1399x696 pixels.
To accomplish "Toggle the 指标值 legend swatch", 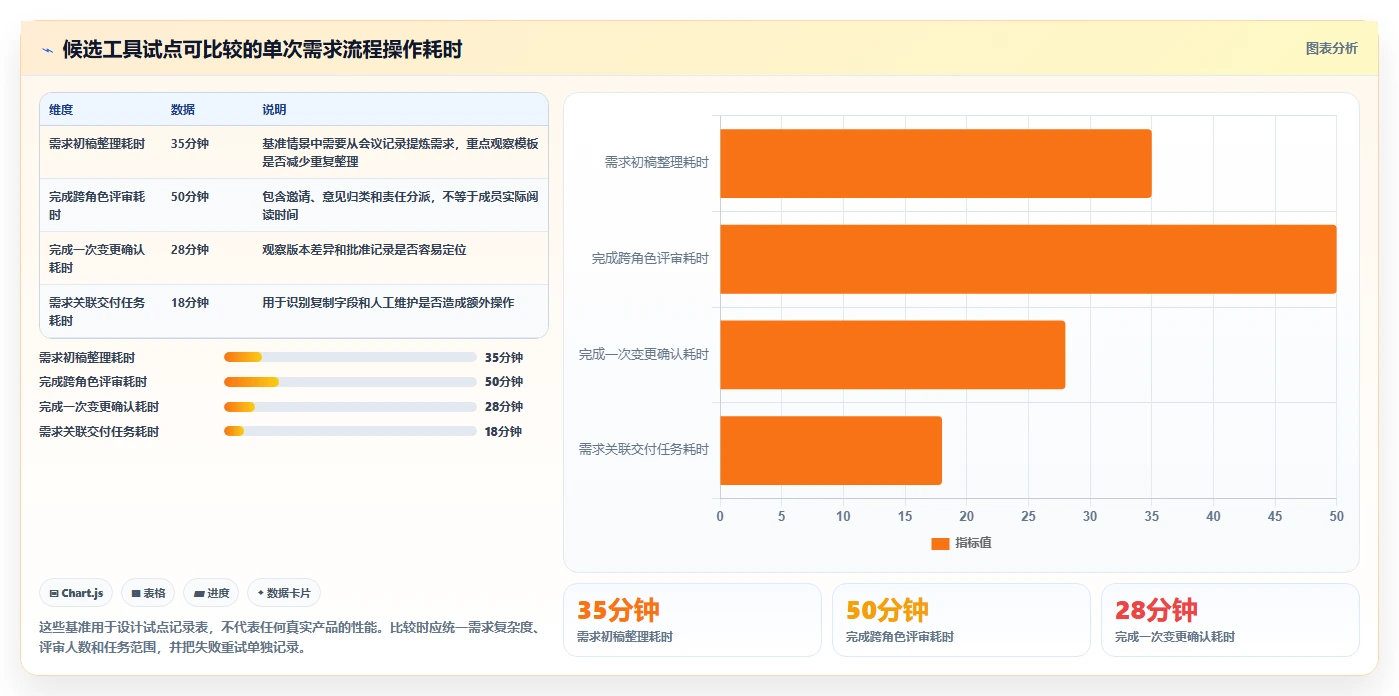I will [940, 543].
